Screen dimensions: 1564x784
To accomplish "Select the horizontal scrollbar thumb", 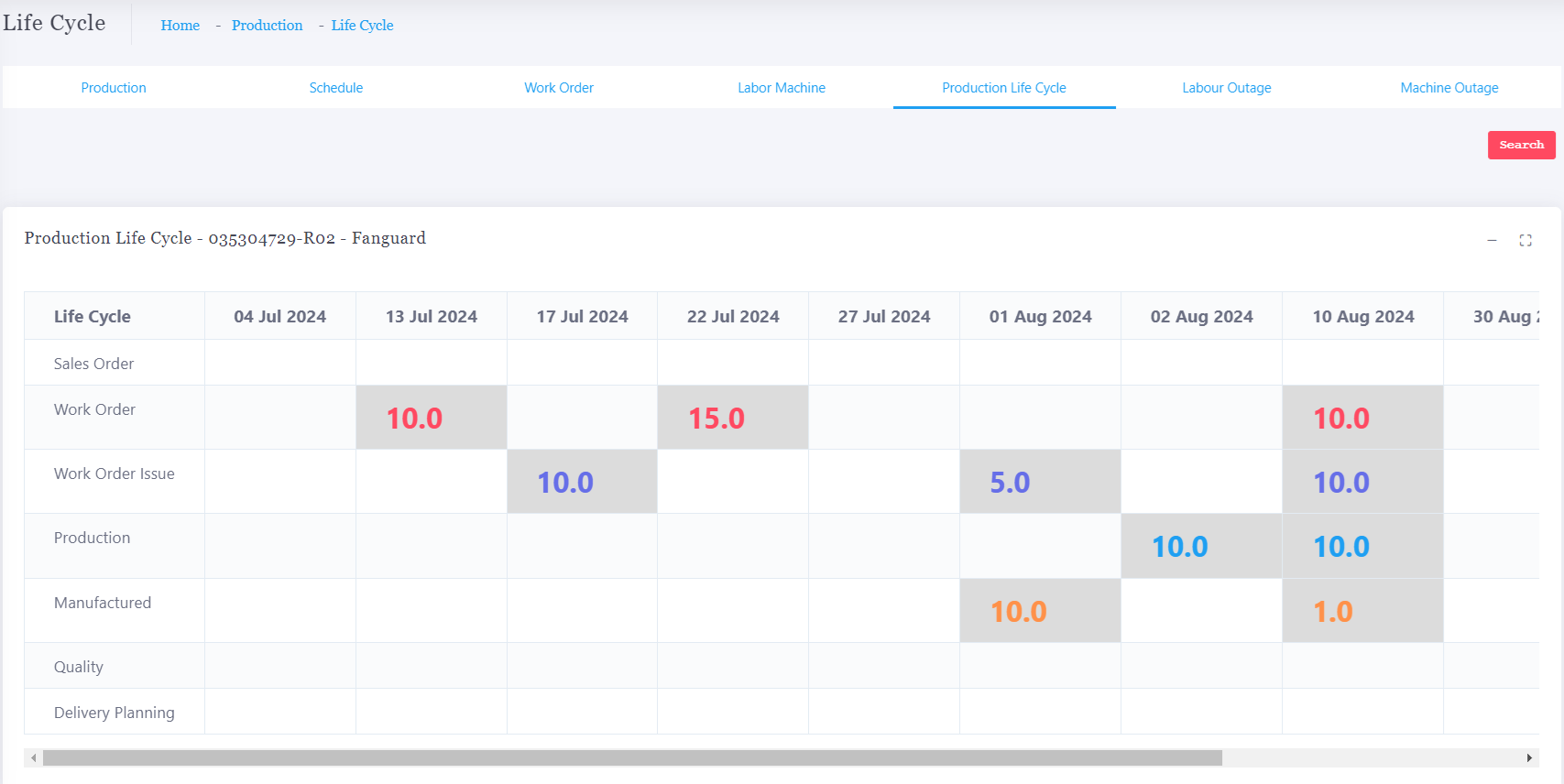I will [632, 758].
